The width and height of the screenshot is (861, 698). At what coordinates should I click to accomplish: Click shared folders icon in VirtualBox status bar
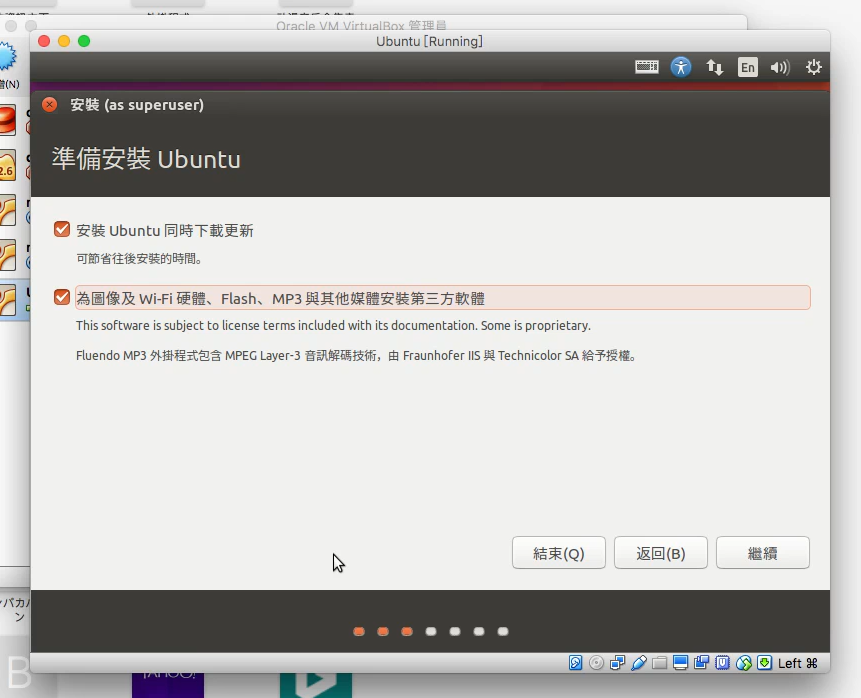659,663
